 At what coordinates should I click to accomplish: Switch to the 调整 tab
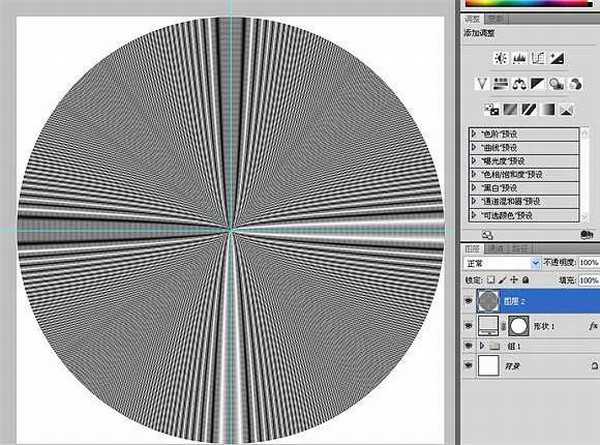point(474,19)
